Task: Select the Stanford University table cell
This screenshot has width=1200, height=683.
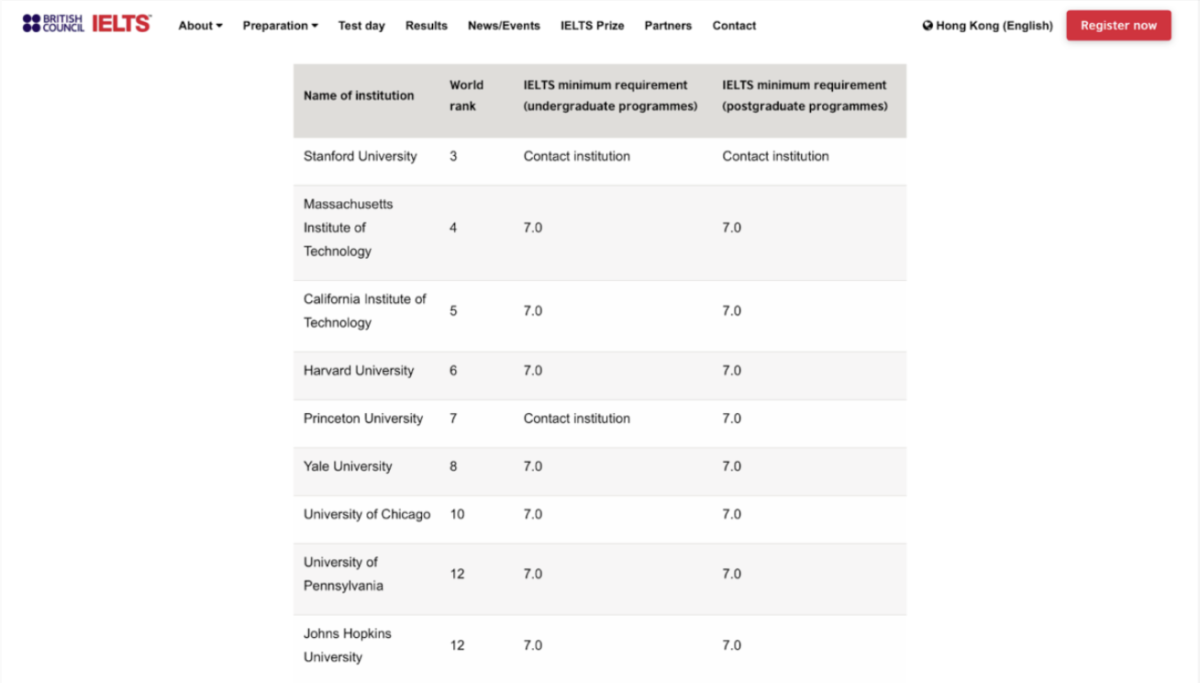Action: pos(360,157)
